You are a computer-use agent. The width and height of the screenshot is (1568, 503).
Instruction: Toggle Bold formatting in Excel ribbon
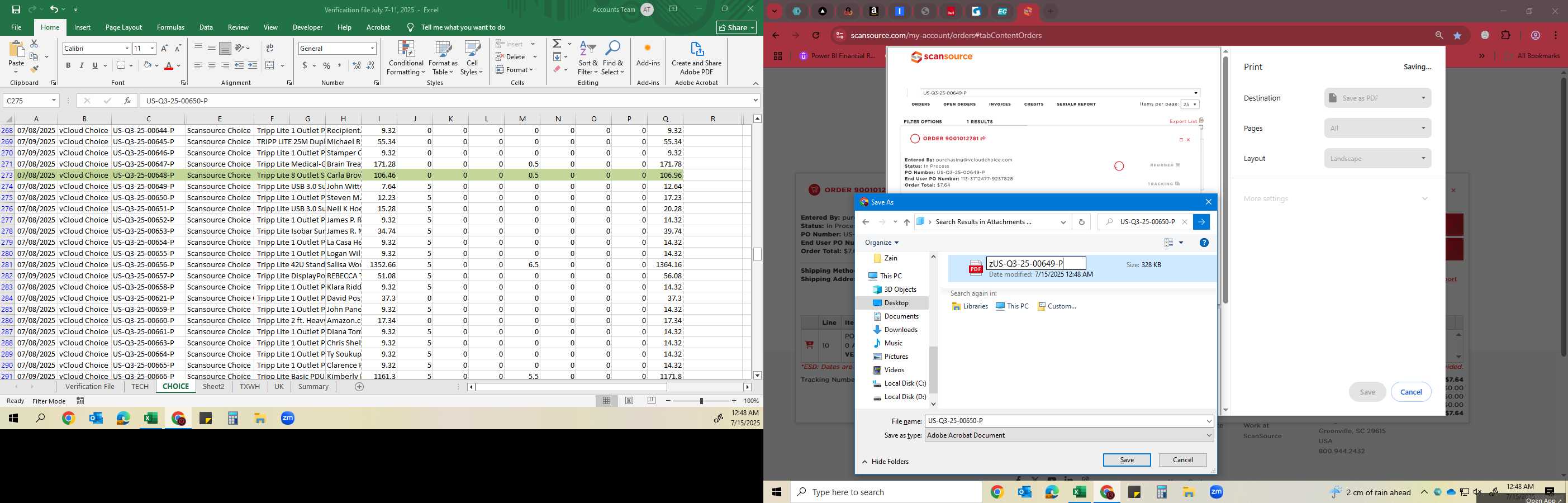68,65
